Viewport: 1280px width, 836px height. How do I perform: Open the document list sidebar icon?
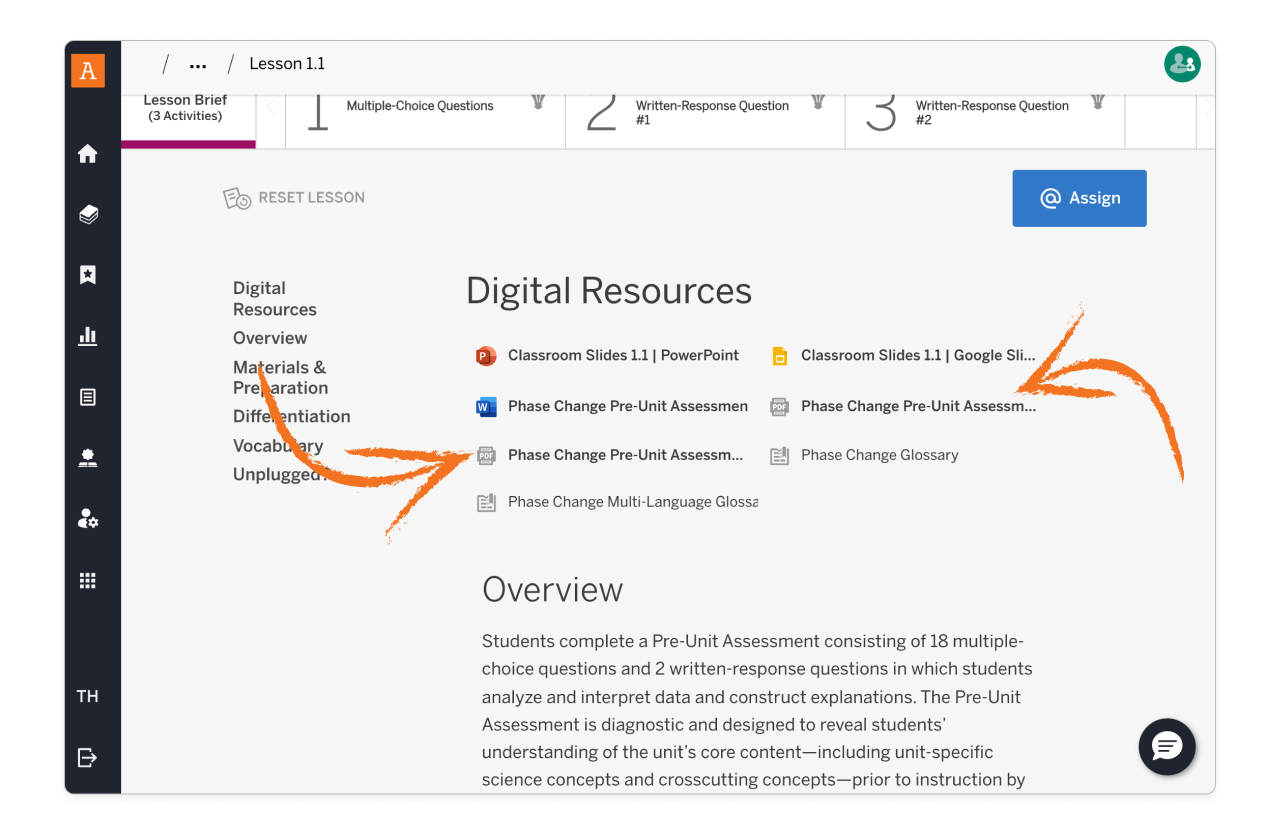coord(88,397)
